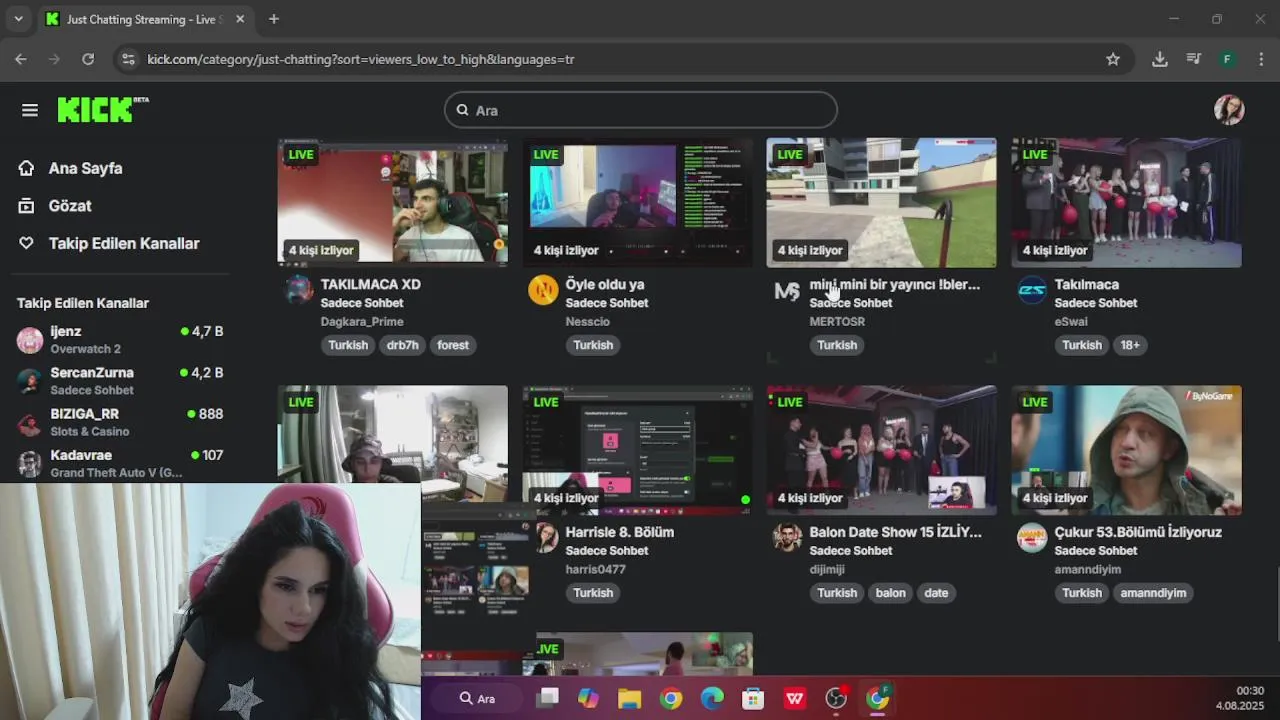Open WPS Office from taskbar
This screenshot has width=1280, height=720.
click(795, 698)
